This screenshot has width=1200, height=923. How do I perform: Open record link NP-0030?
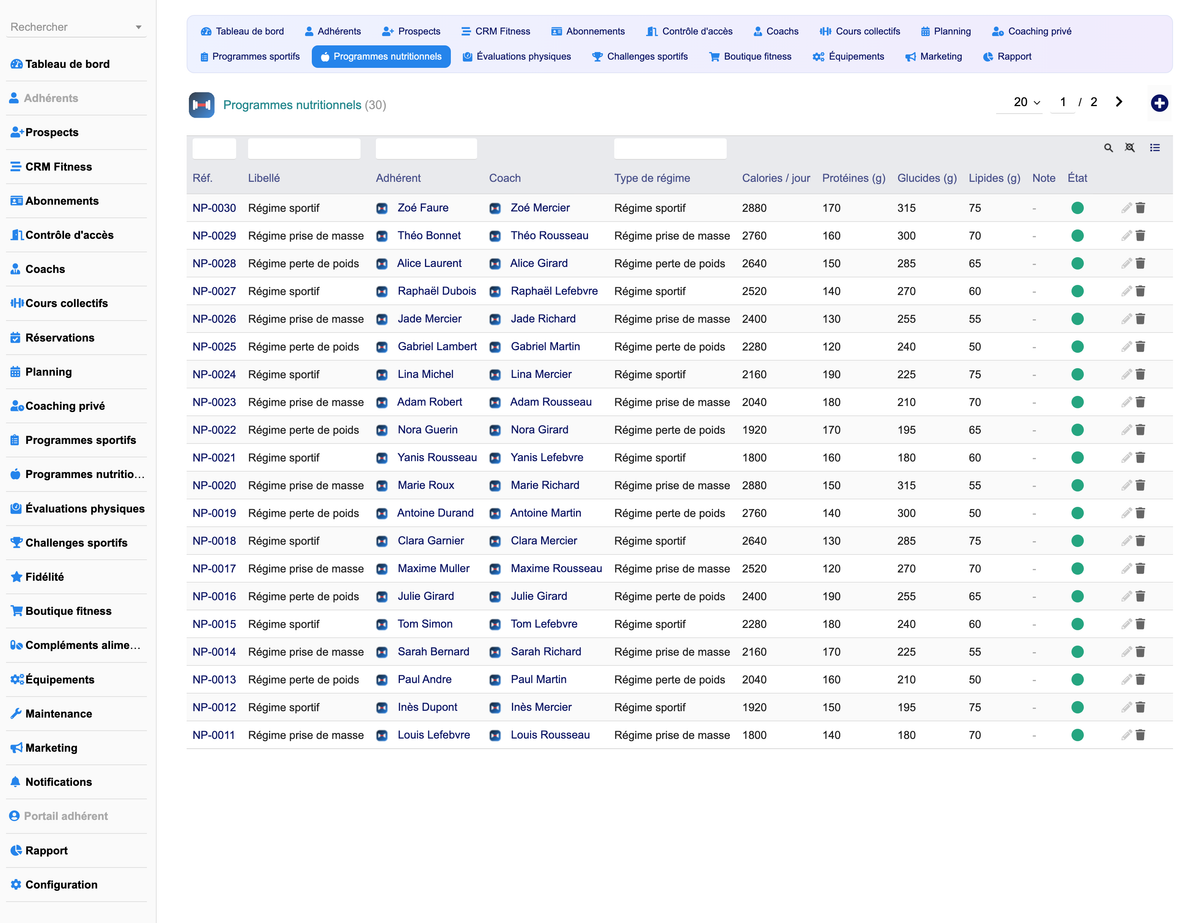click(214, 208)
